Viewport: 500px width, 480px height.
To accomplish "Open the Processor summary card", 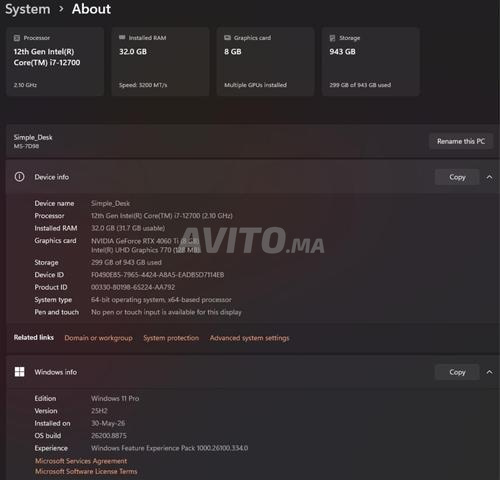I will 55,62.
